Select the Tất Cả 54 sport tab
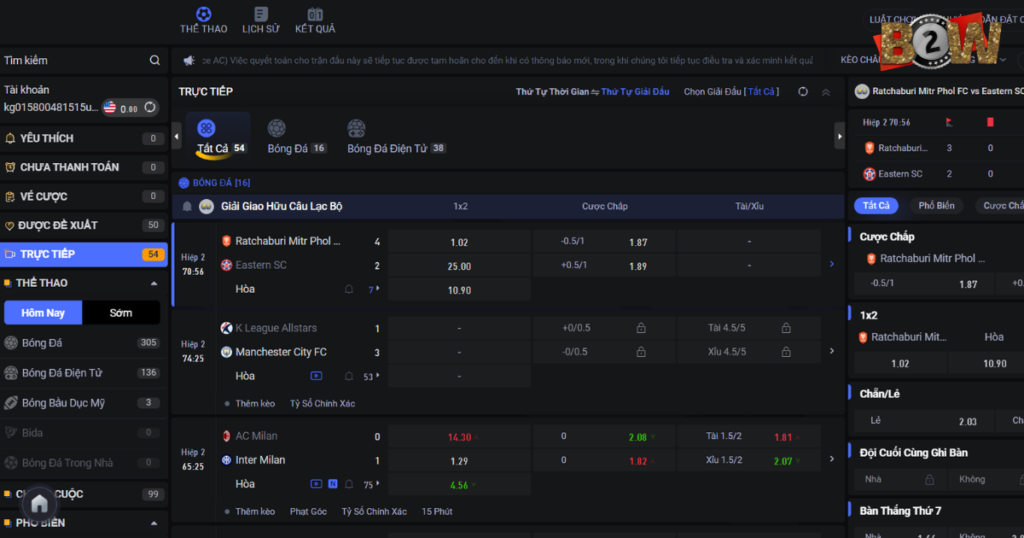This screenshot has height=538, width=1024. point(219,137)
